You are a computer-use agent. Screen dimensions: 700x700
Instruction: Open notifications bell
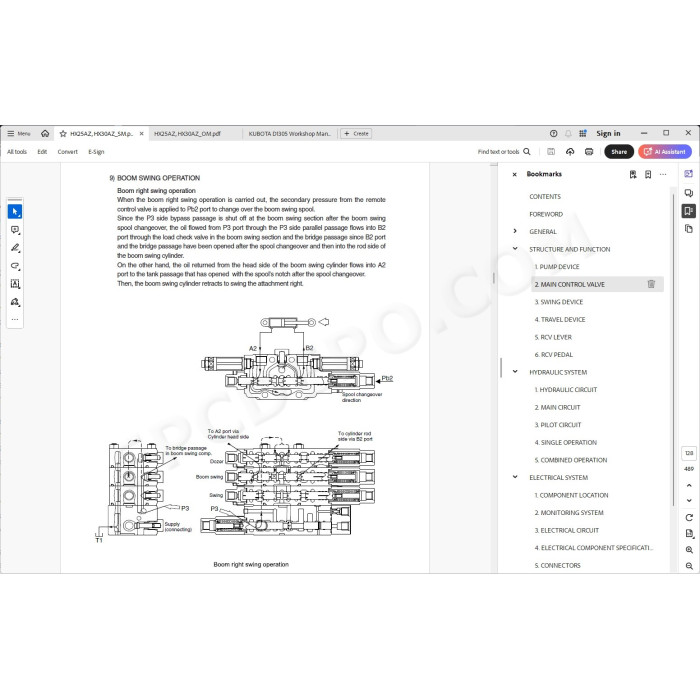(568, 133)
